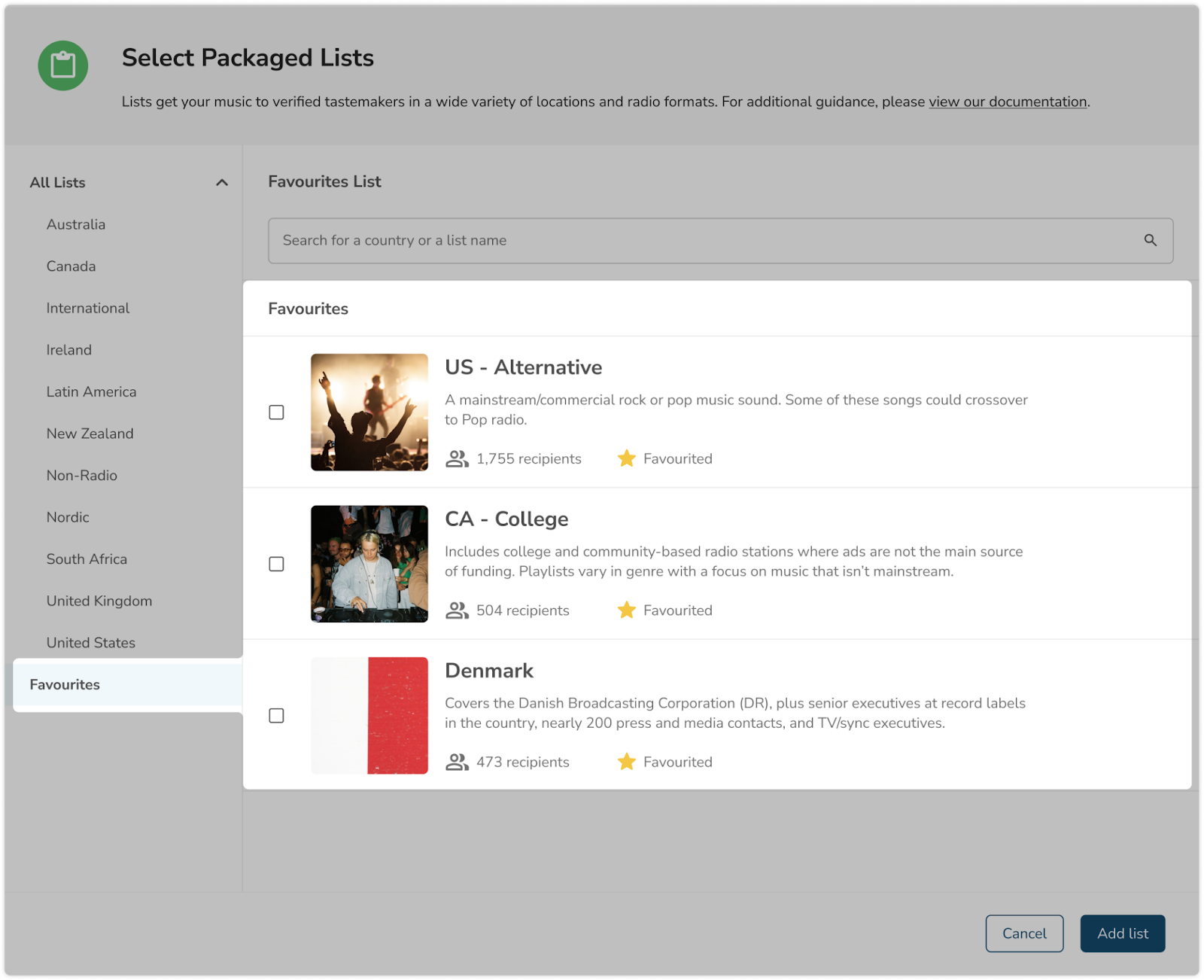Click the search magnifier icon
Viewport: 1204px width, 980px height.
(1150, 240)
